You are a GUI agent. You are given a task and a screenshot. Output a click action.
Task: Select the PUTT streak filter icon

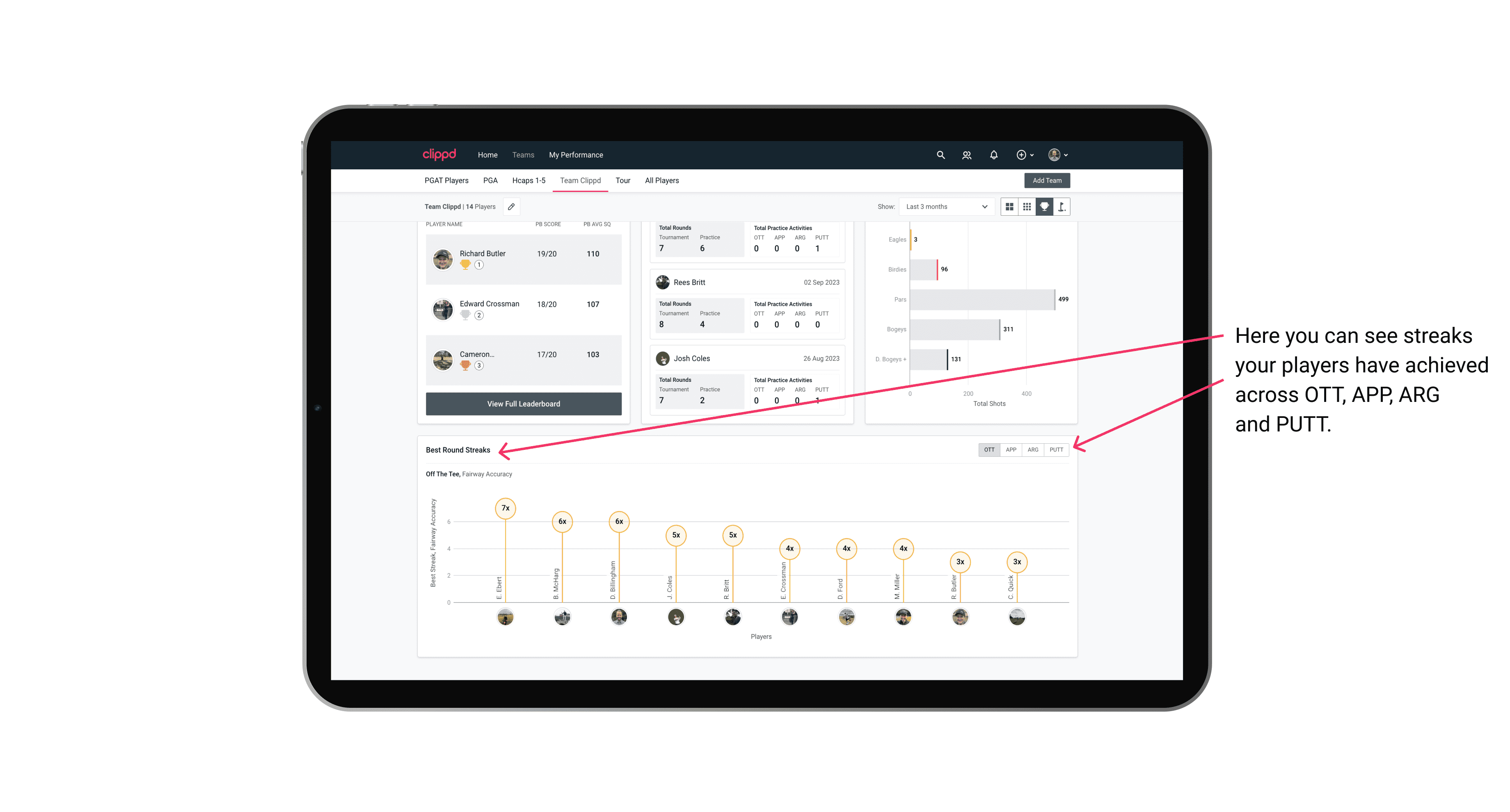point(1057,449)
